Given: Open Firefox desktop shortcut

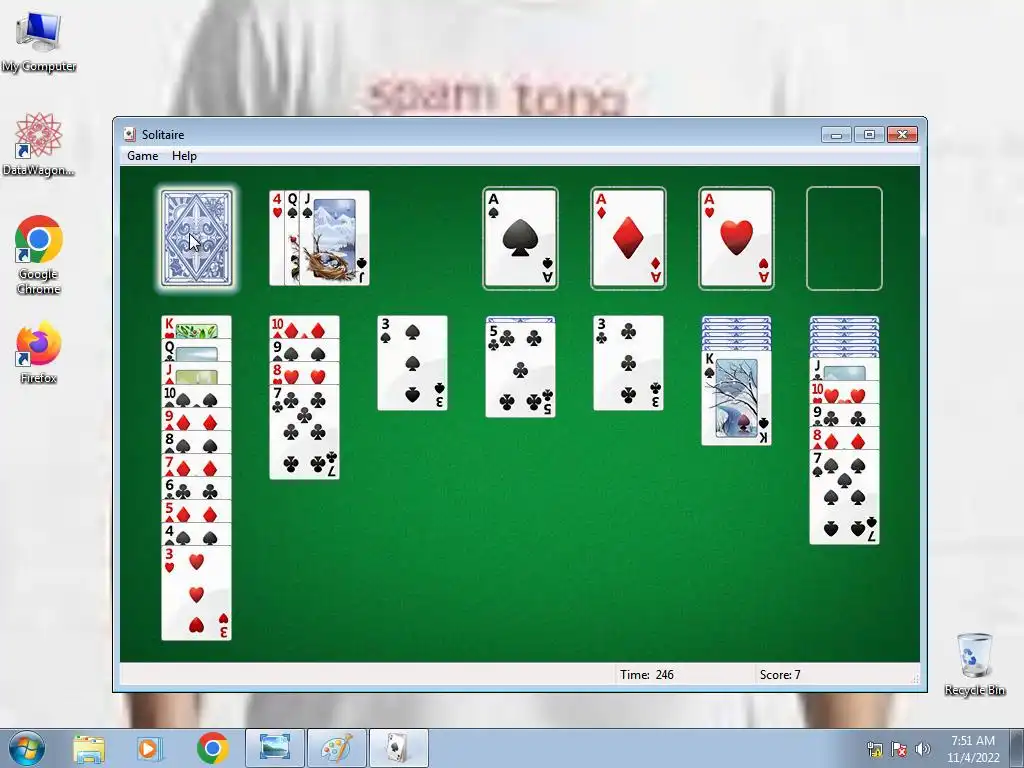Looking at the screenshot, I should coord(39,351).
